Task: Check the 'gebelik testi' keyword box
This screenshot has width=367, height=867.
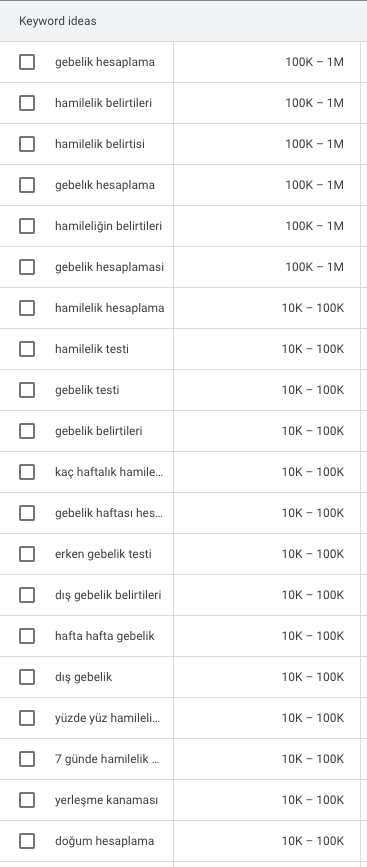Action: coord(27,390)
